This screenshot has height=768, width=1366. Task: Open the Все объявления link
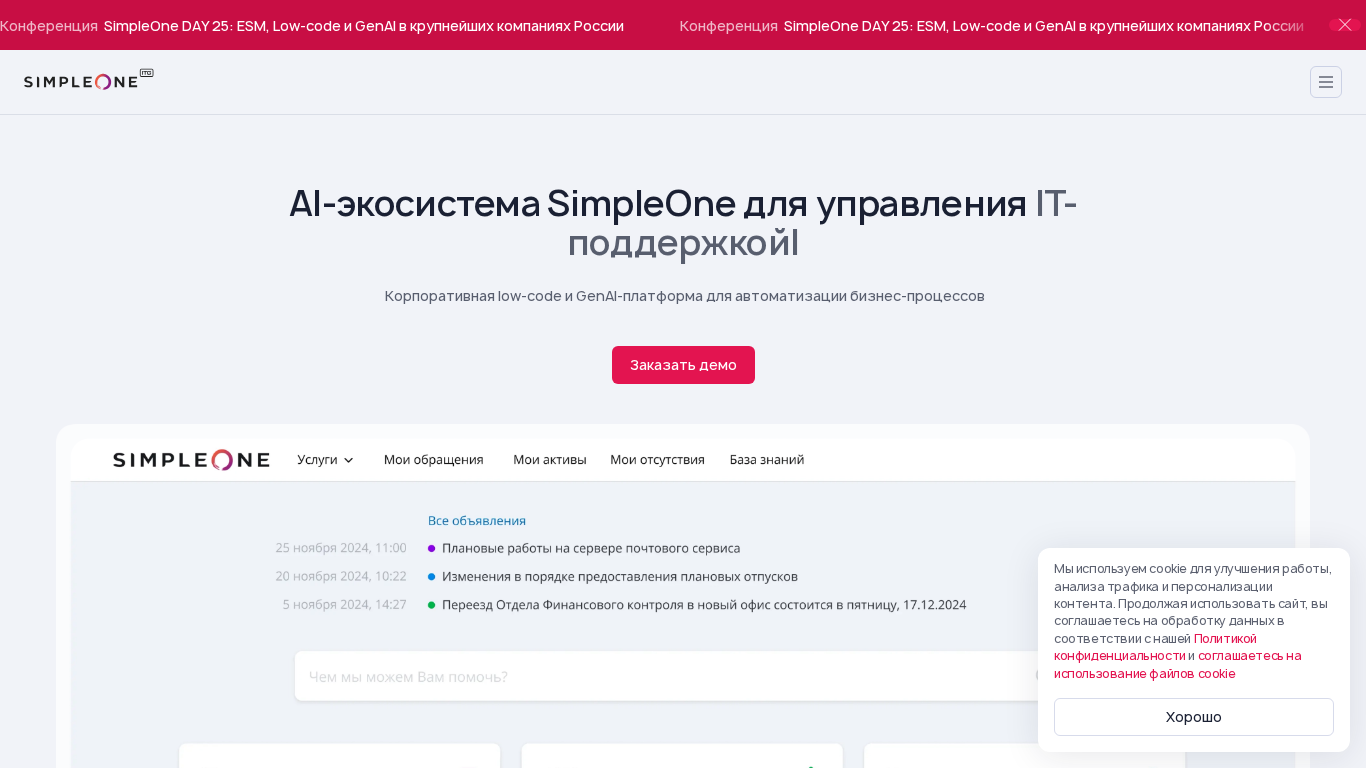click(477, 521)
